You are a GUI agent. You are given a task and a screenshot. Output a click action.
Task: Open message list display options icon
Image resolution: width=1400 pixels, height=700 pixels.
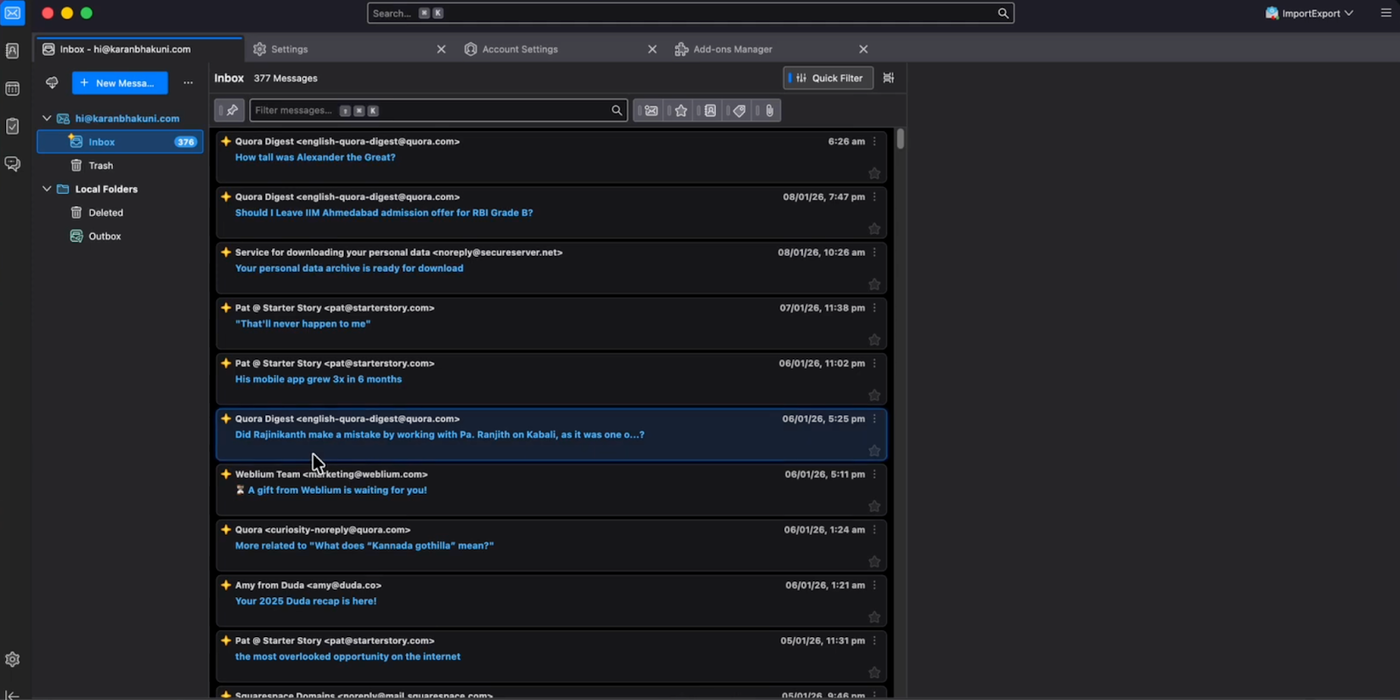(x=888, y=78)
